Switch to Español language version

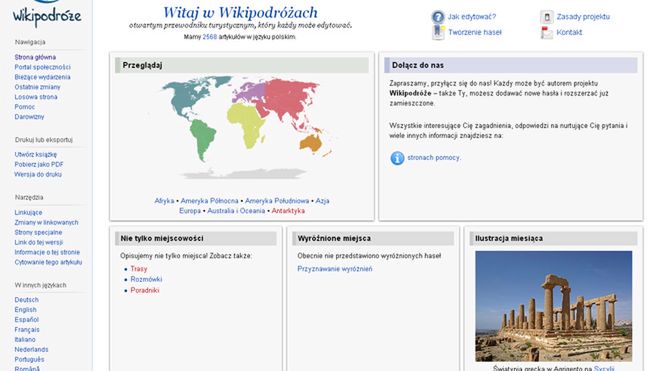[x=27, y=320]
